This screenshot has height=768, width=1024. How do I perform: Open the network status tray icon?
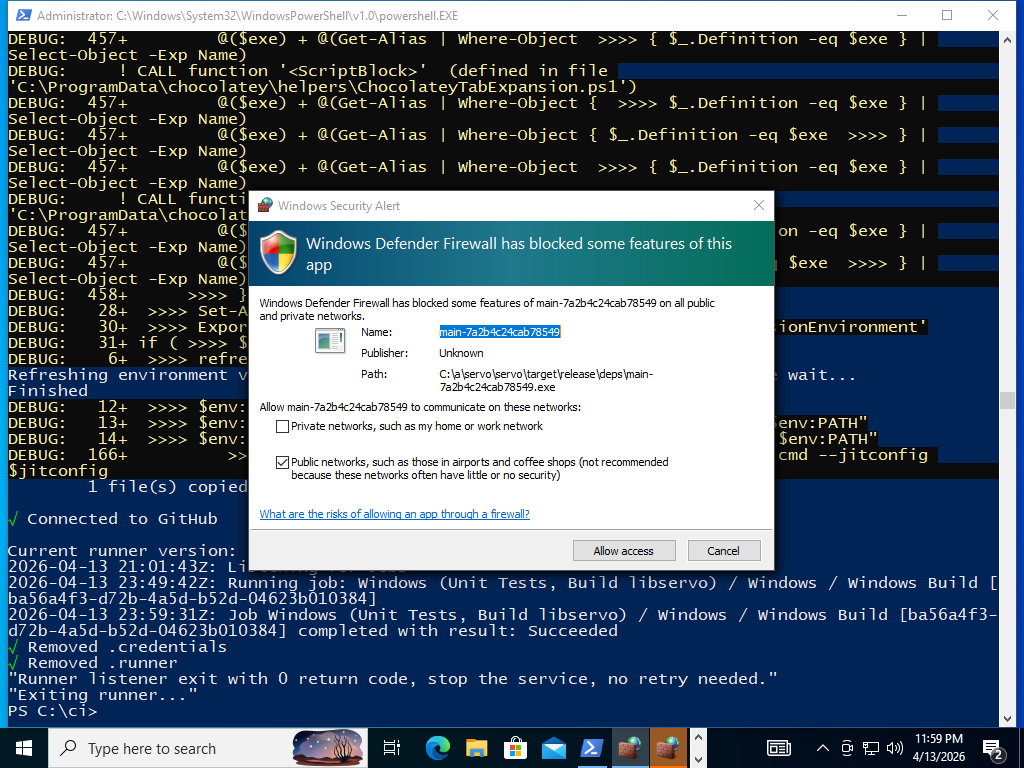pos(871,748)
